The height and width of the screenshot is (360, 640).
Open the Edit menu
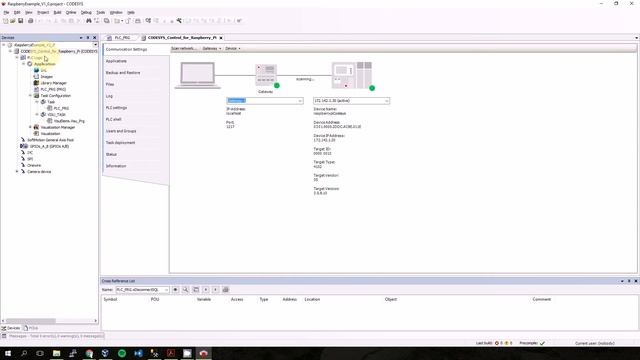click(x=17, y=13)
